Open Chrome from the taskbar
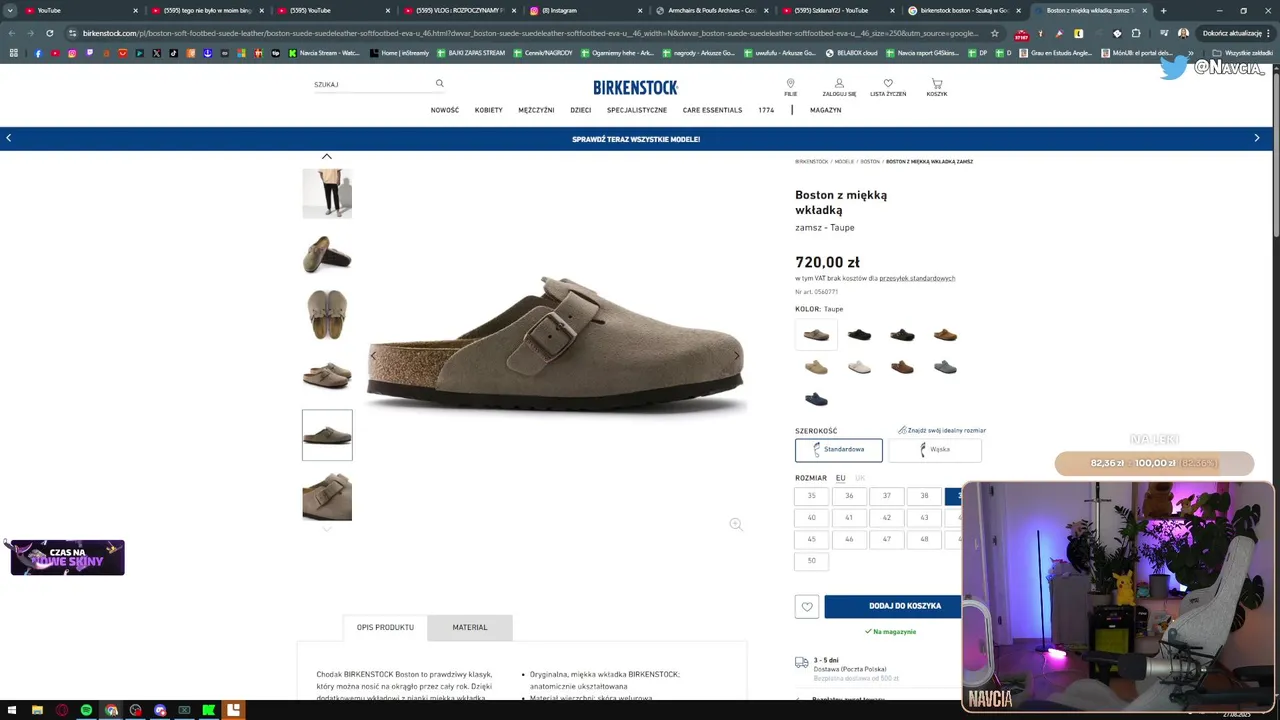 [x=111, y=710]
